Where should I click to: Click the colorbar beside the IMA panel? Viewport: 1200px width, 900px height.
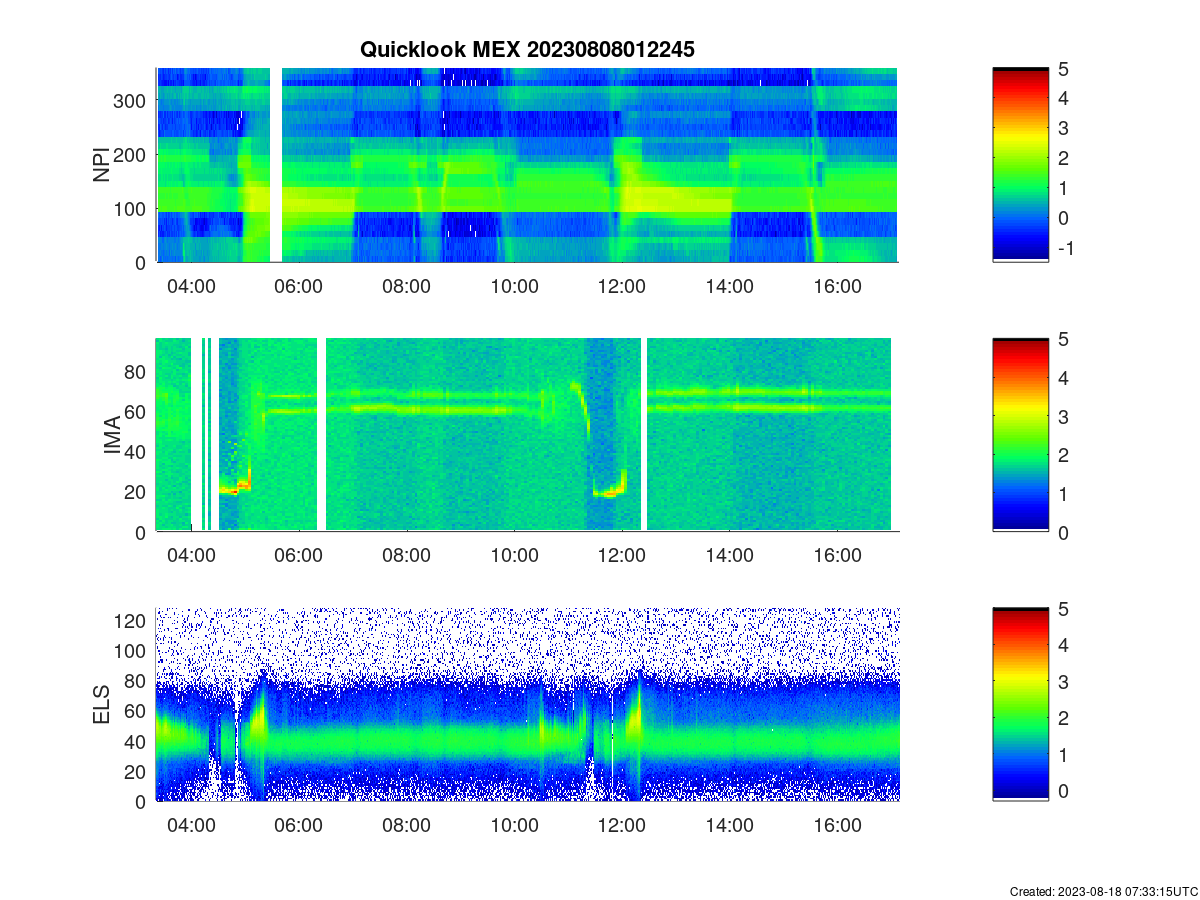(x=1020, y=435)
